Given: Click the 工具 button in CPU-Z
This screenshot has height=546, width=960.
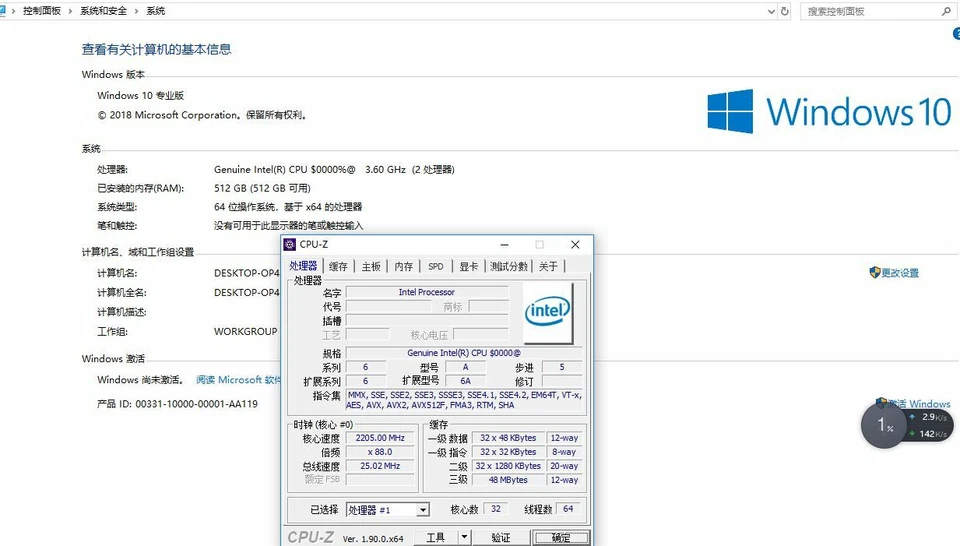Looking at the screenshot, I should [x=435, y=537].
